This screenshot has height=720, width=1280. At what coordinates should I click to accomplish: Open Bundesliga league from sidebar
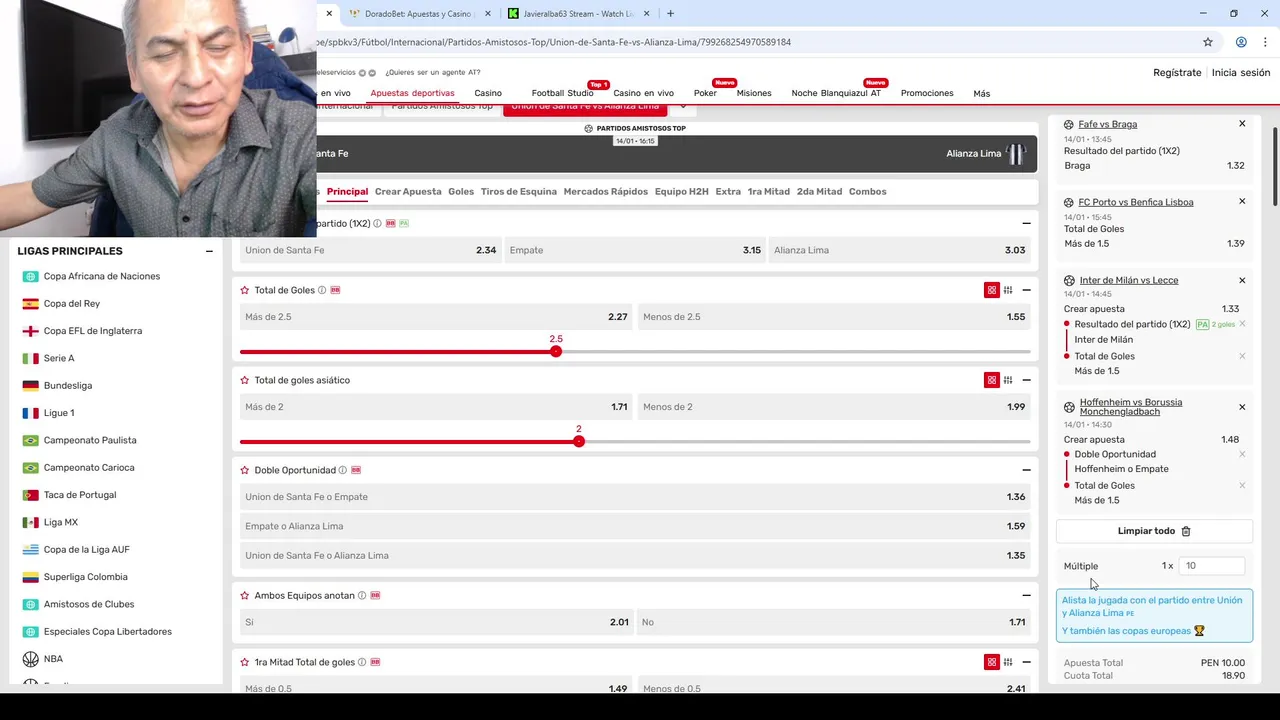68,385
